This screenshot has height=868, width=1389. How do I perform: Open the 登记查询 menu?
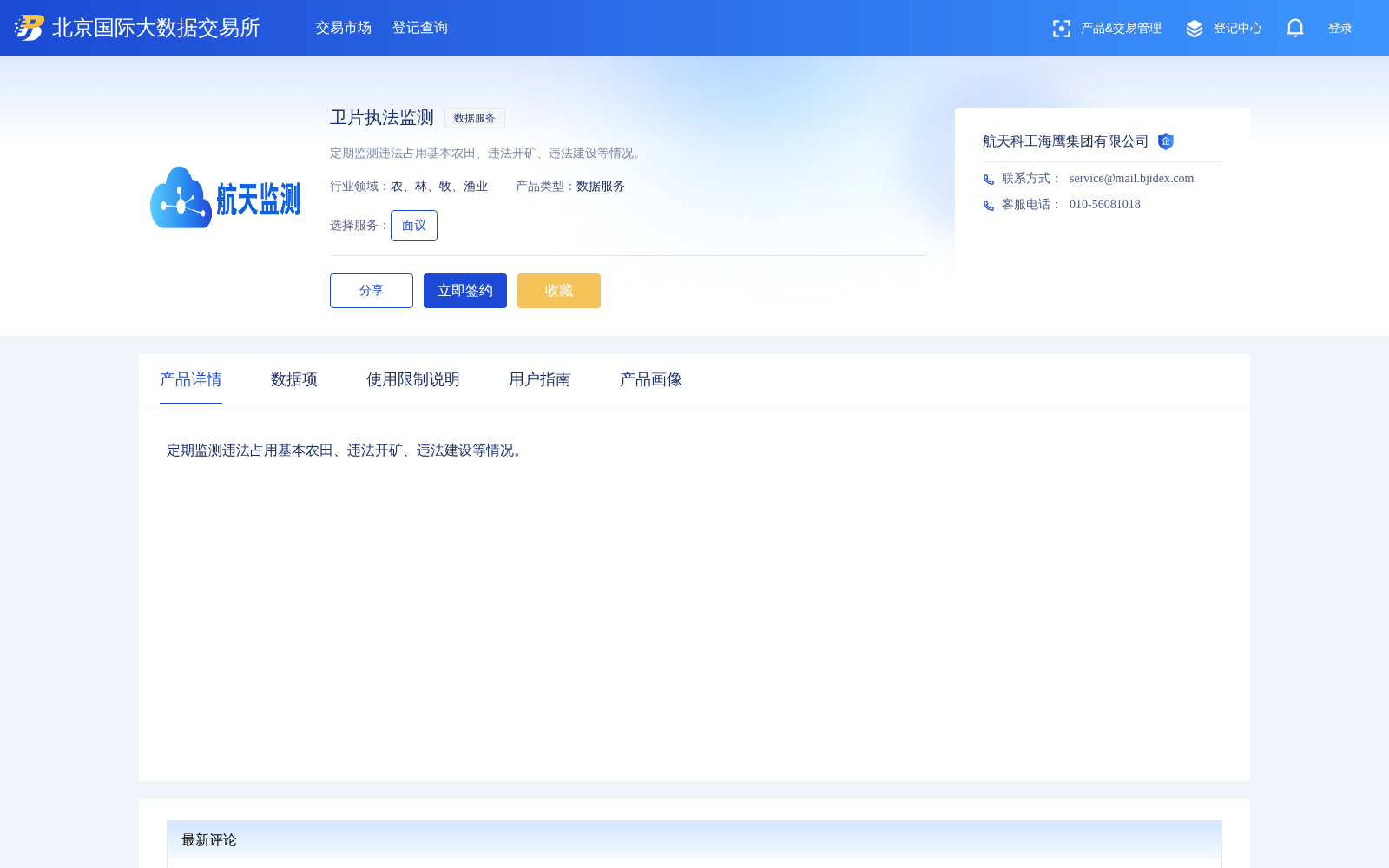tap(420, 28)
